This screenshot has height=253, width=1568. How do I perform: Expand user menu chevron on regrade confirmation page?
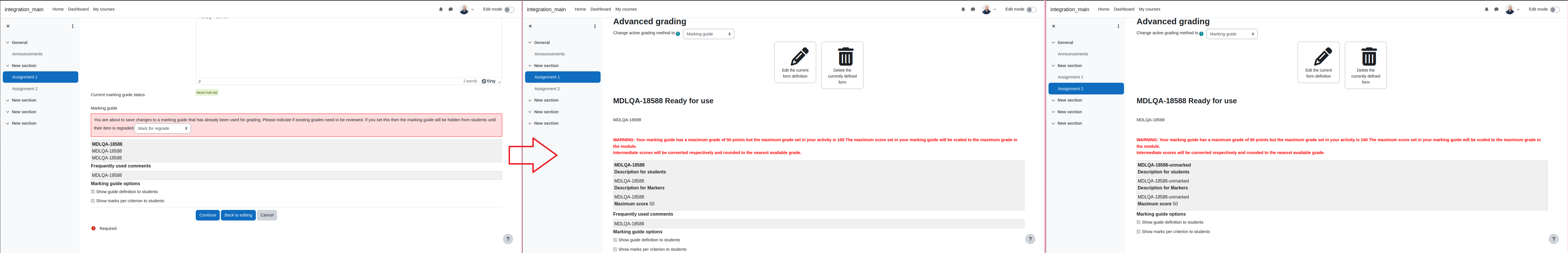coord(472,10)
